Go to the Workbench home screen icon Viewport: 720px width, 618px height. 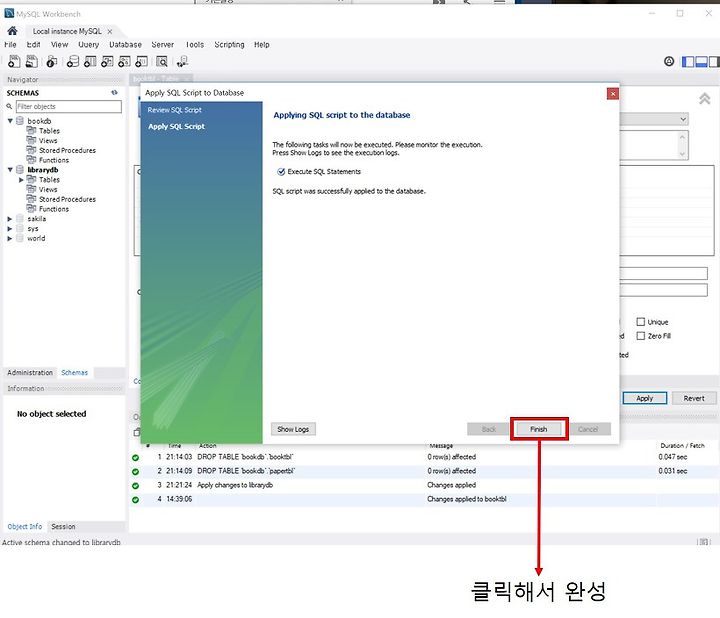tap(12, 31)
